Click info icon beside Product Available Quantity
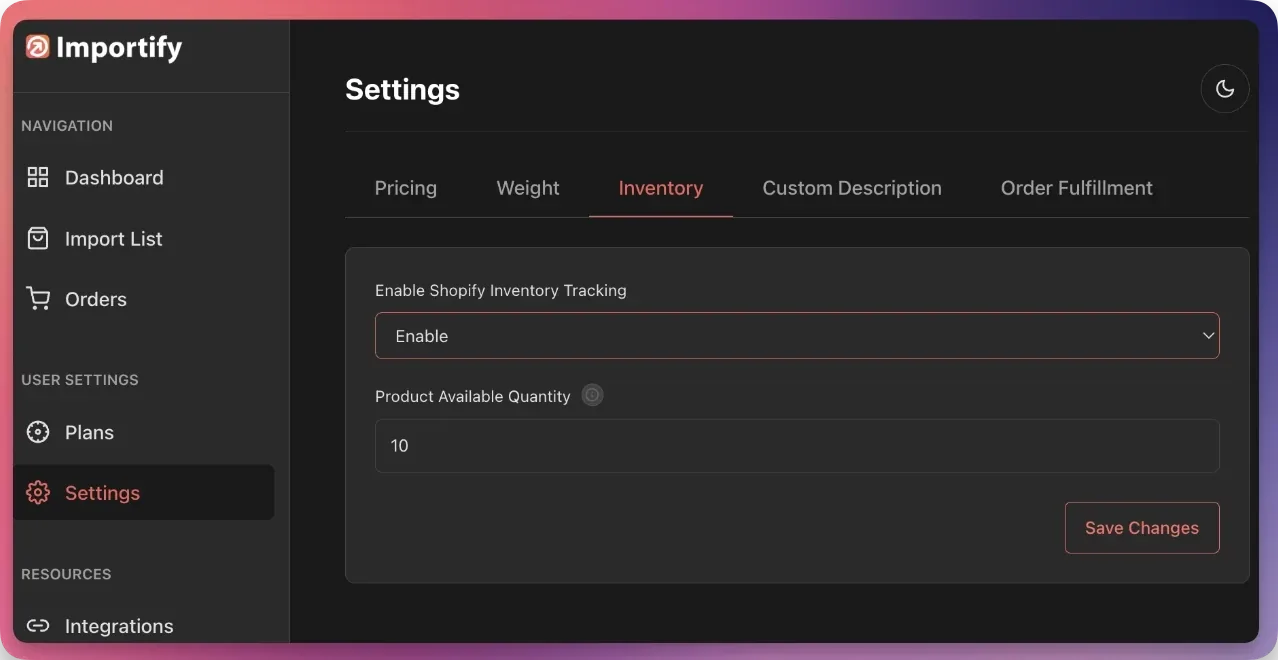This screenshot has height=660, width=1278. pyautogui.click(x=593, y=395)
